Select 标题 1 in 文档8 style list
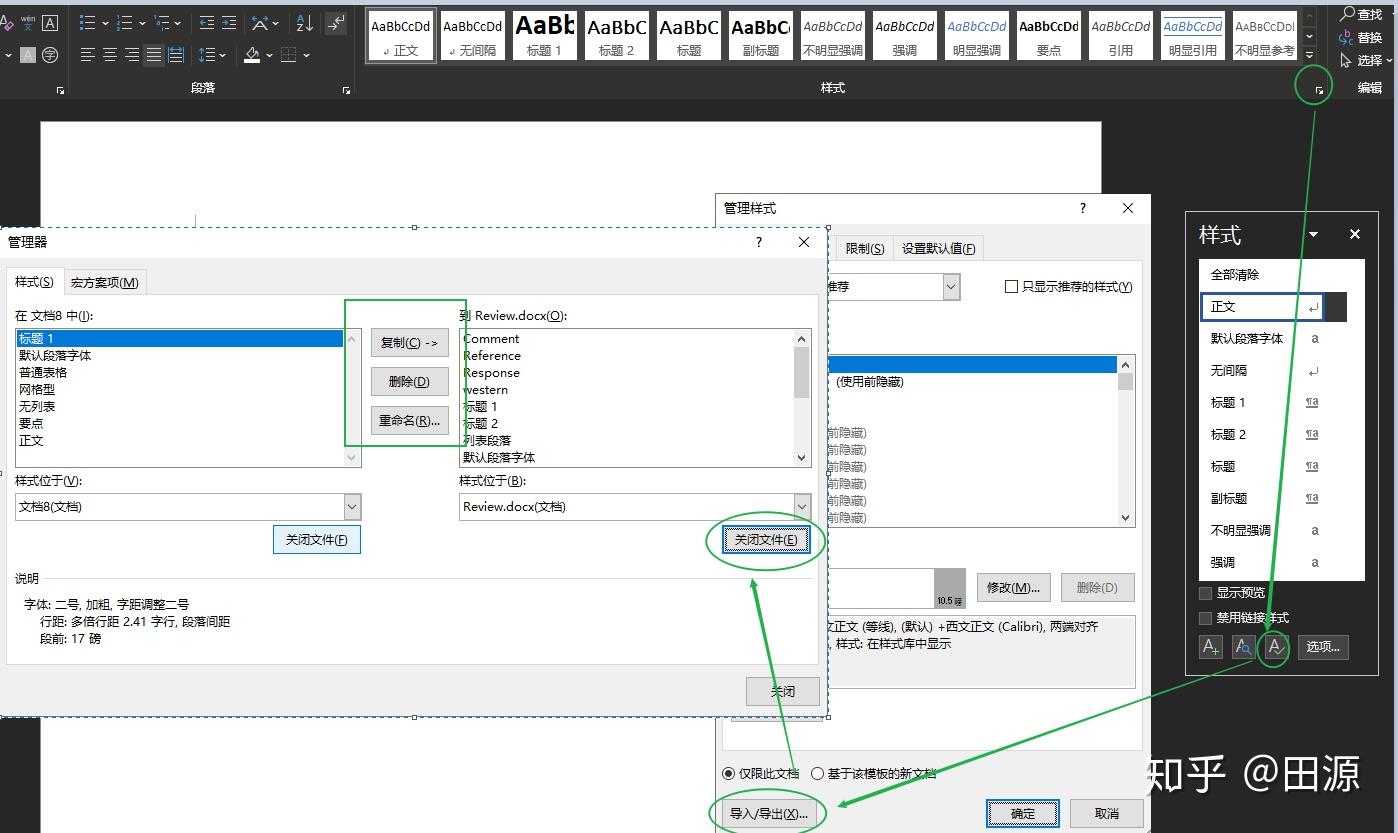This screenshot has width=1398, height=833. pyautogui.click(x=180, y=339)
